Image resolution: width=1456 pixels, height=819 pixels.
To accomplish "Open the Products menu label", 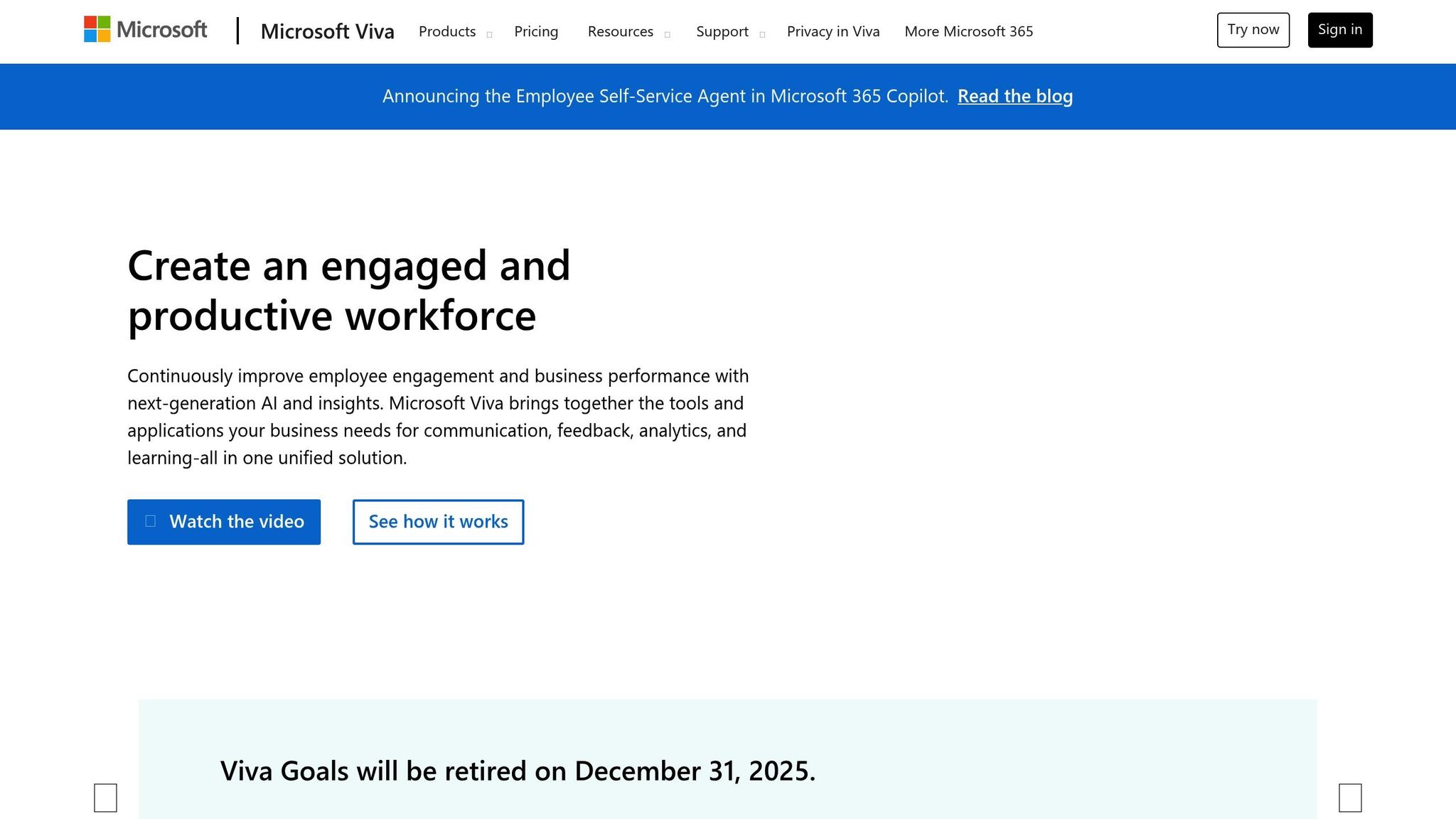I will pyautogui.click(x=447, y=31).
